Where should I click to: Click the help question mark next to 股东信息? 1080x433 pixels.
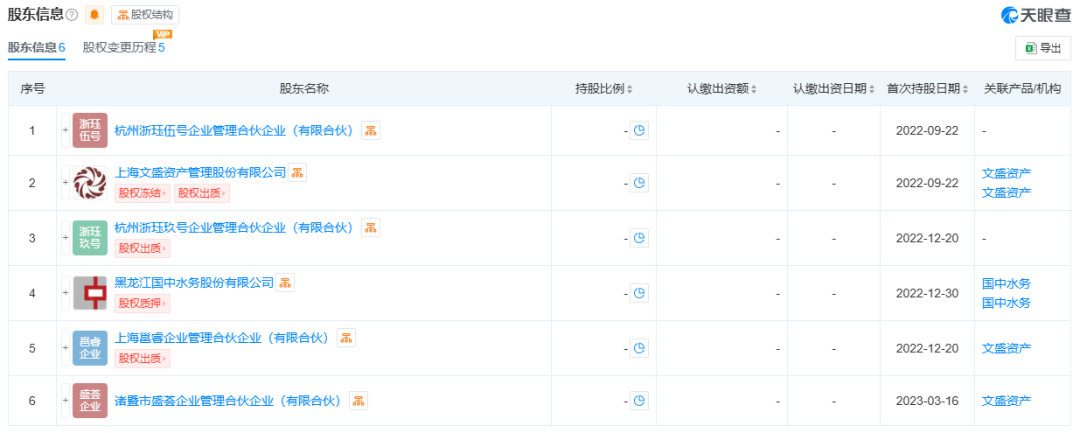click(x=71, y=15)
